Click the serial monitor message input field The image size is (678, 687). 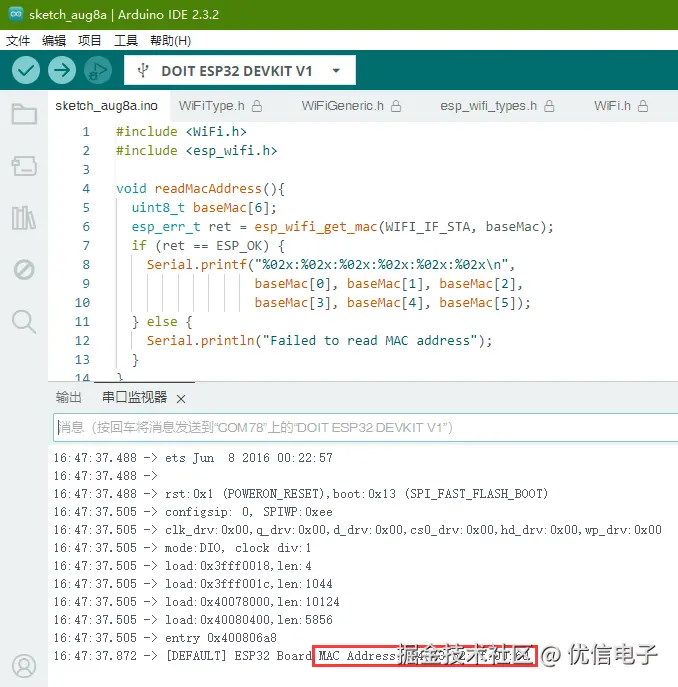click(366, 427)
